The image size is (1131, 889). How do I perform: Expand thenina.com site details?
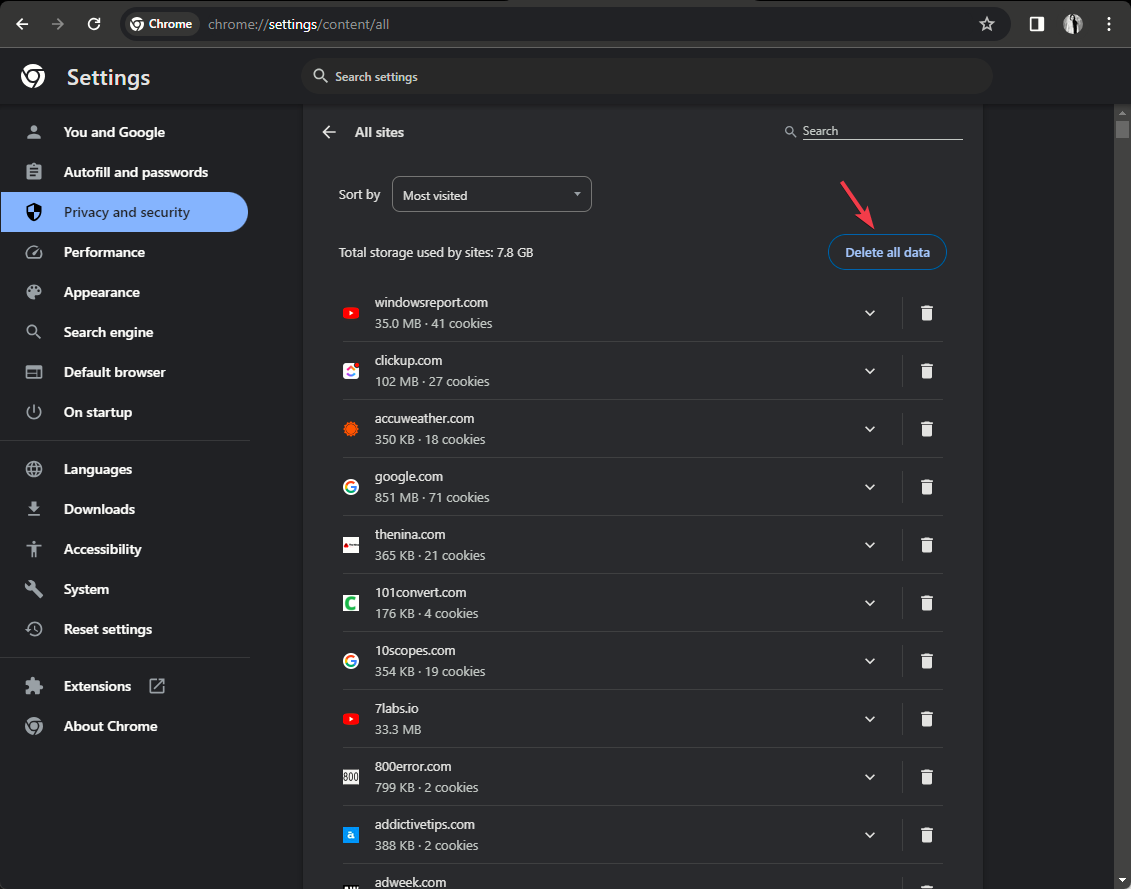(x=870, y=545)
